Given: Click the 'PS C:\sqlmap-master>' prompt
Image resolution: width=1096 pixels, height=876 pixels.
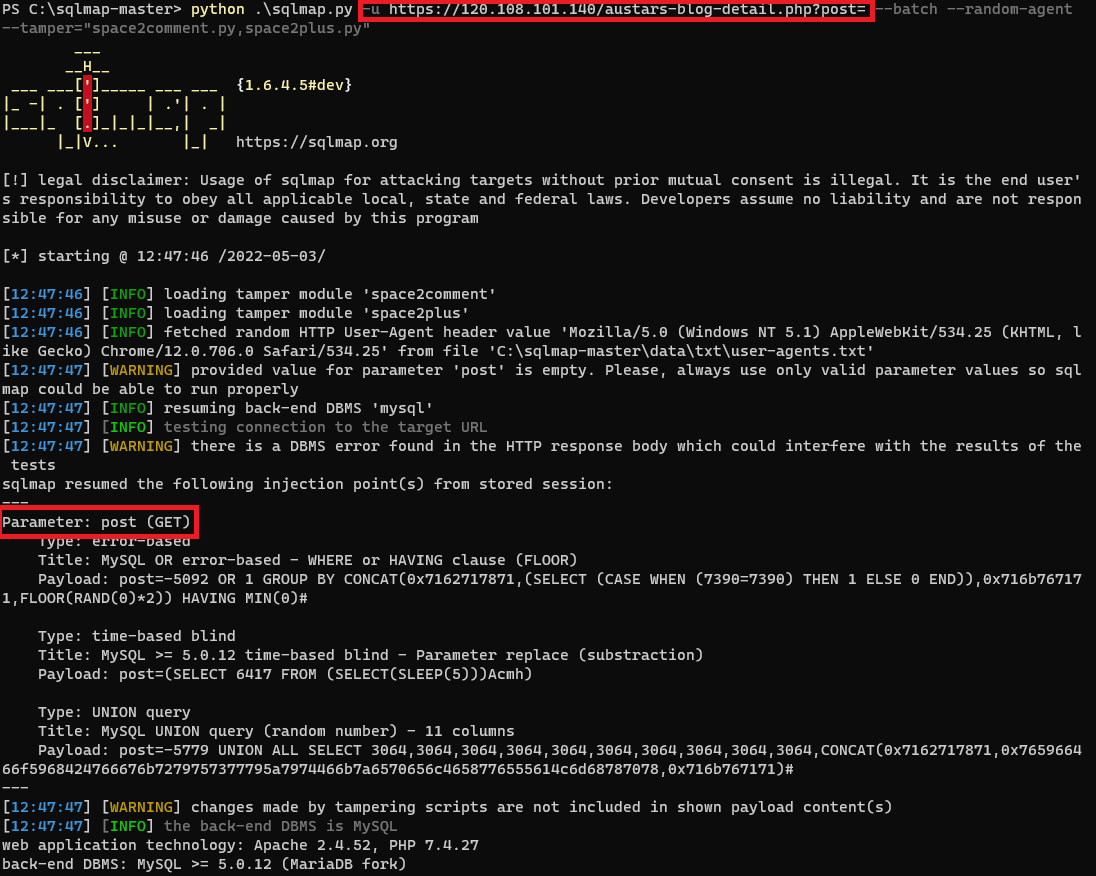Looking at the screenshot, I should pos(92,9).
